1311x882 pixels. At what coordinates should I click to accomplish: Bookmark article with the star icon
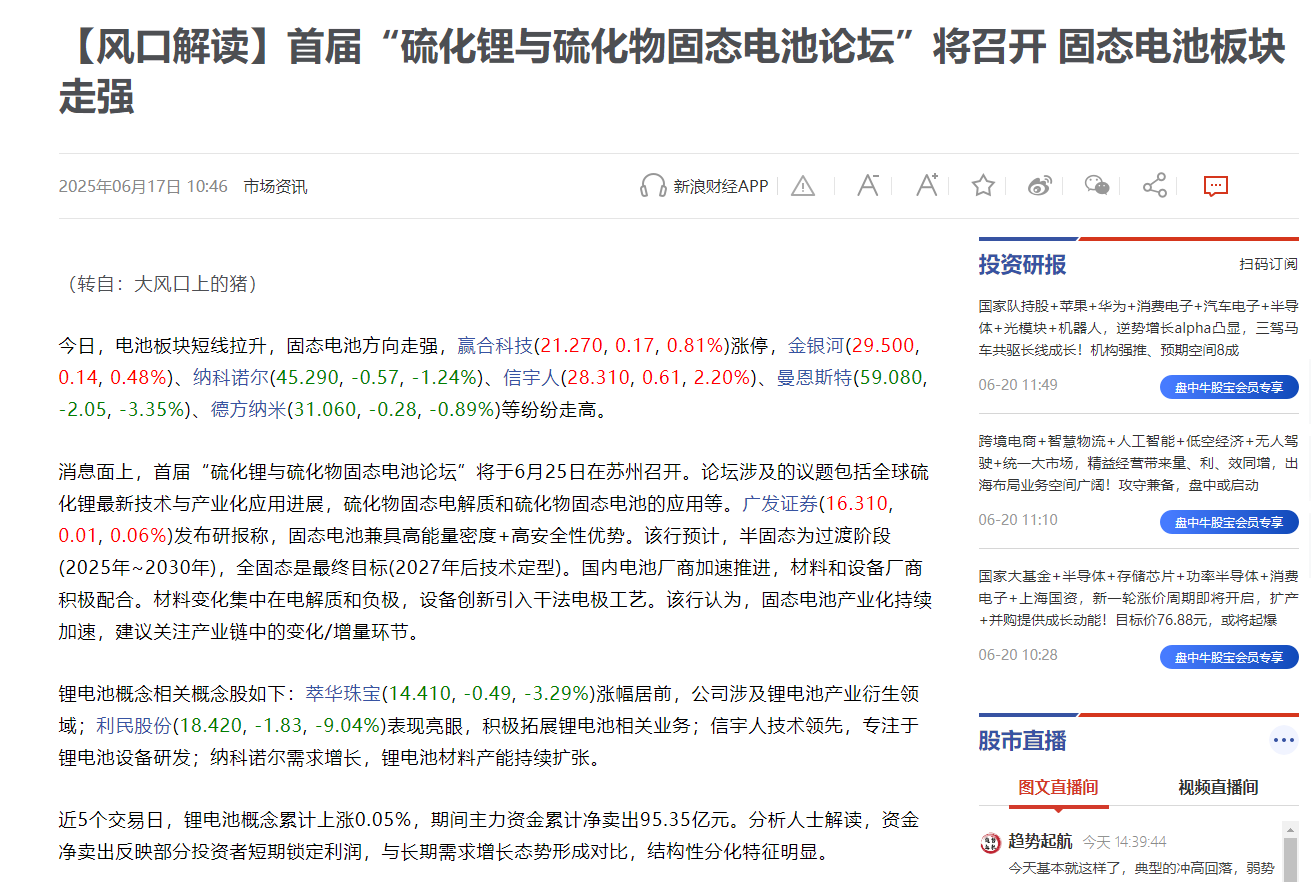tap(983, 185)
